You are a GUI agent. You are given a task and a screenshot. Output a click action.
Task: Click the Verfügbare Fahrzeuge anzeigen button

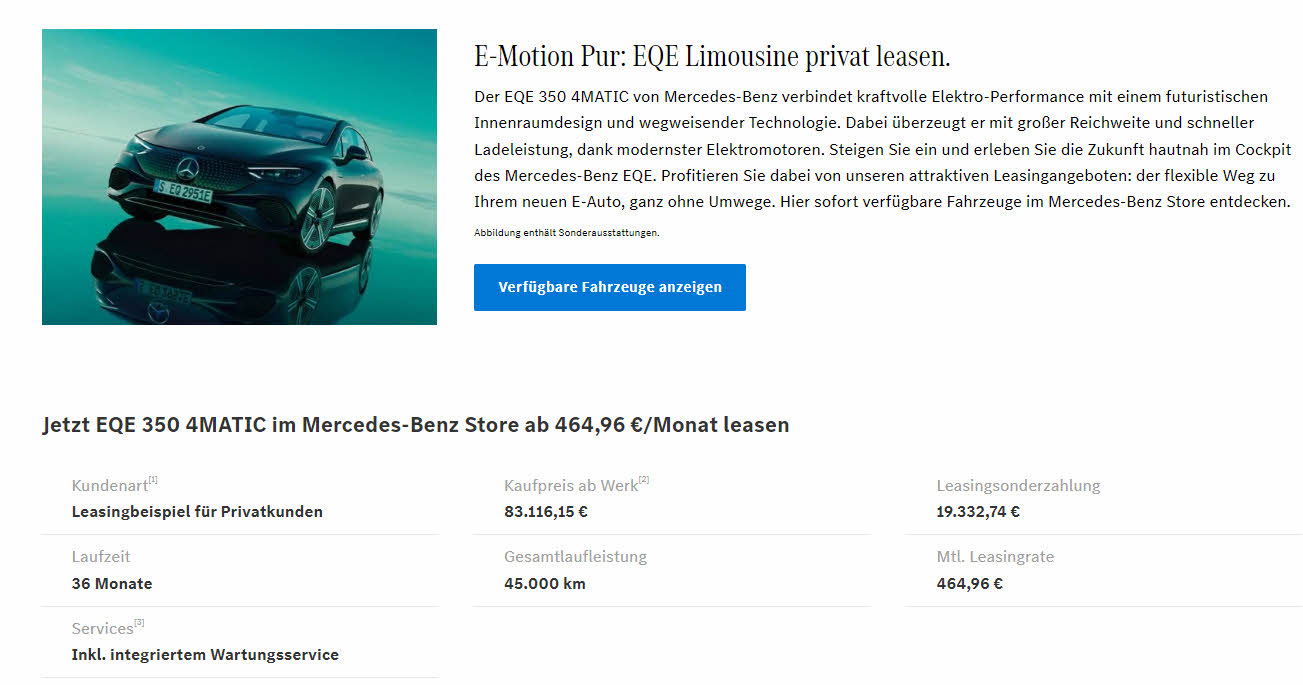pyautogui.click(x=609, y=287)
